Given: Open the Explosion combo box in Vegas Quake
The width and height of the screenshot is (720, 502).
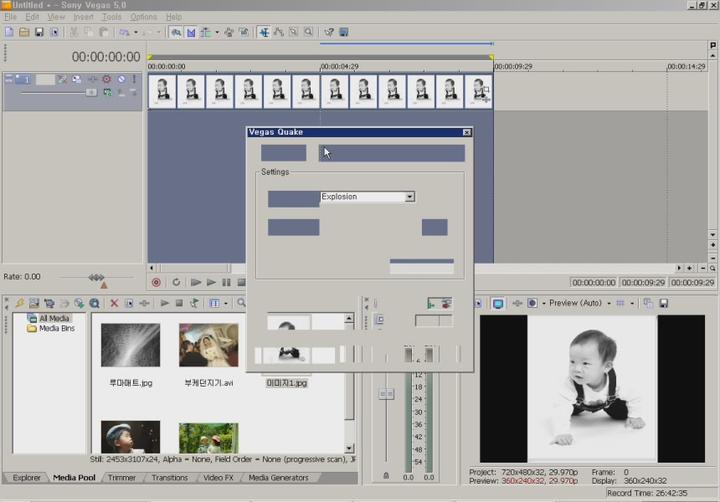Looking at the screenshot, I should click(367, 197).
